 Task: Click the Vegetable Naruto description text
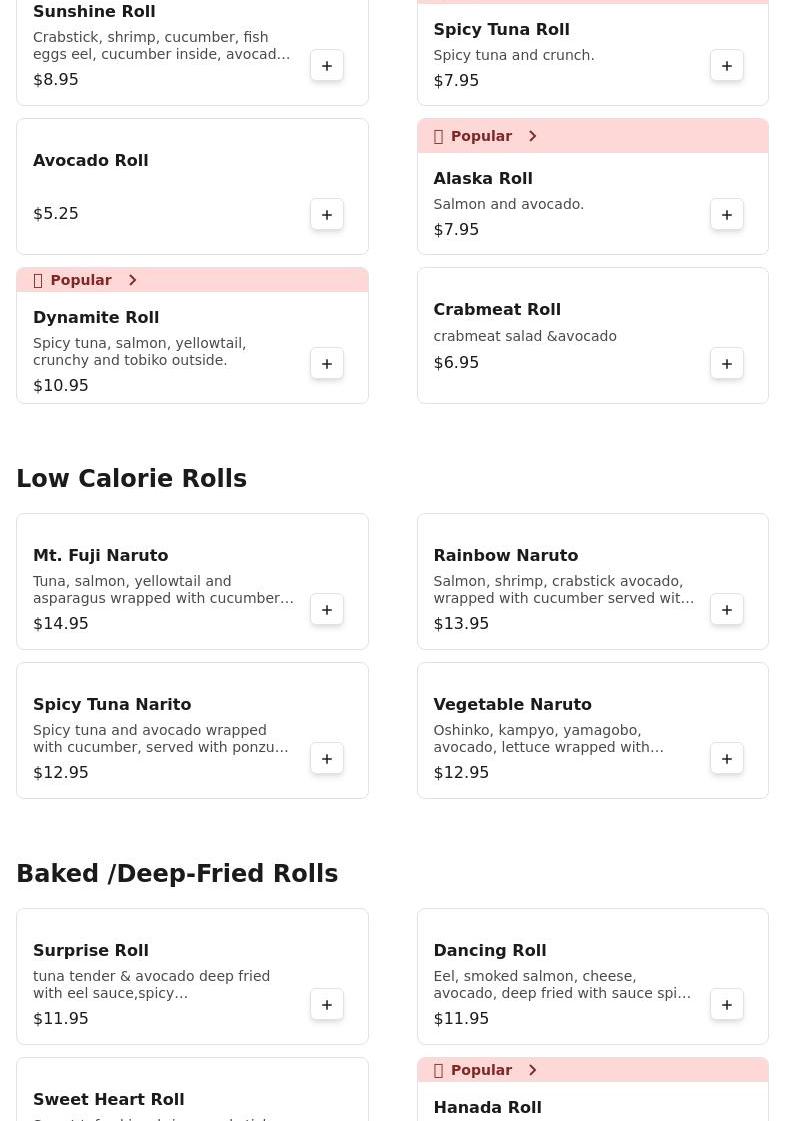tap(549, 739)
